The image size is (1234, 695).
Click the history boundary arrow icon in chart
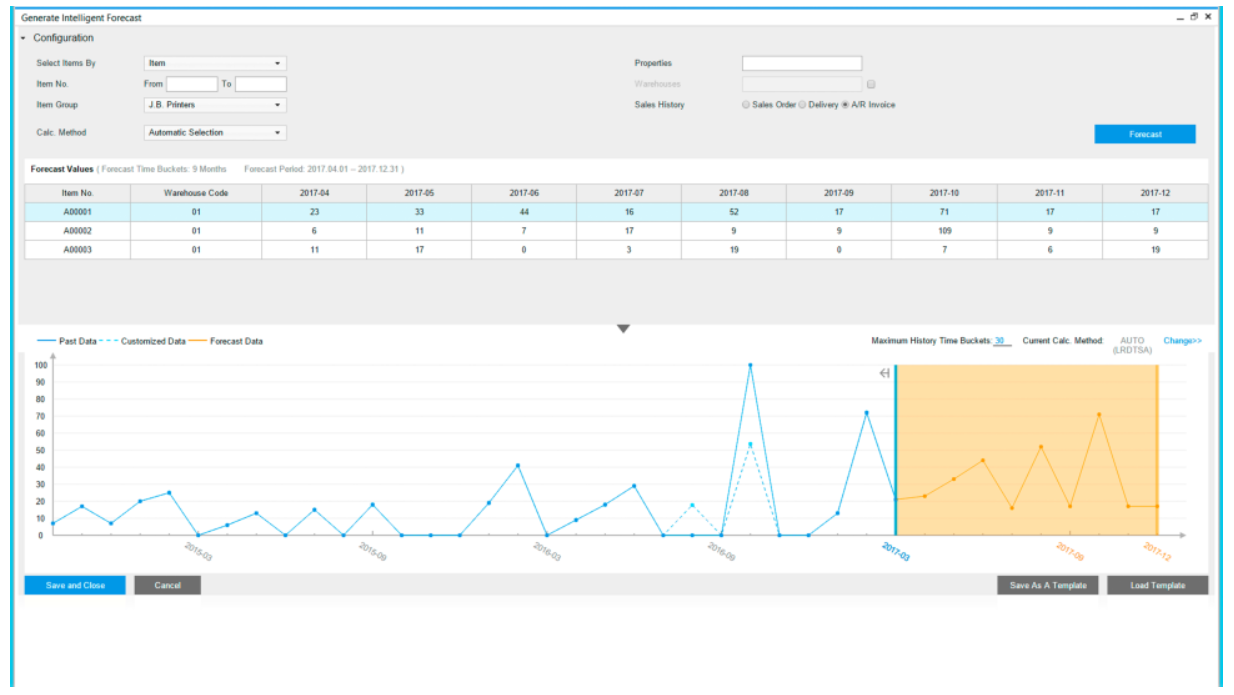885,374
